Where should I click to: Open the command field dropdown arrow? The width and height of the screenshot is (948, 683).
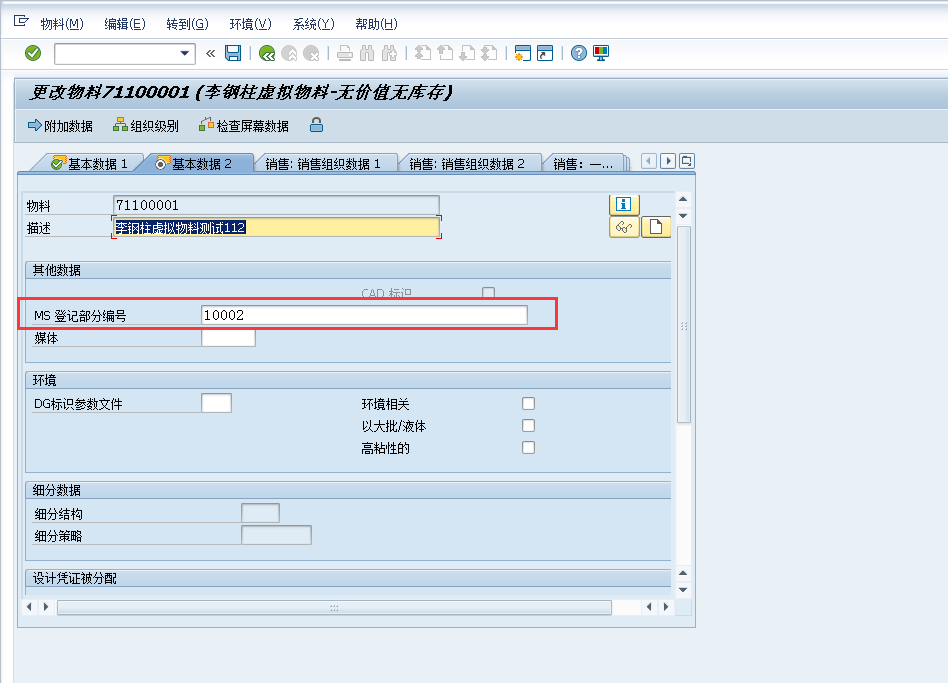184,52
